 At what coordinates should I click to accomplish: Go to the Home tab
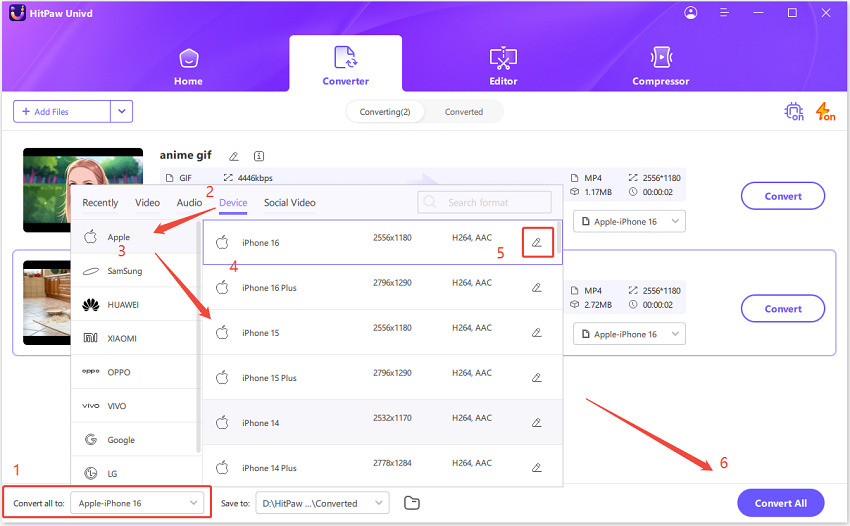[x=189, y=67]
